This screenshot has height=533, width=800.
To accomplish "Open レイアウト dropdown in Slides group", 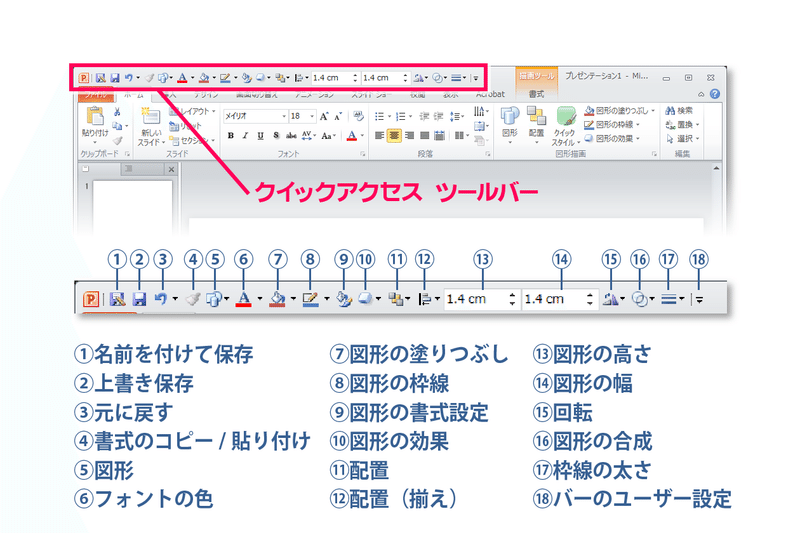I will pos(193,111).
